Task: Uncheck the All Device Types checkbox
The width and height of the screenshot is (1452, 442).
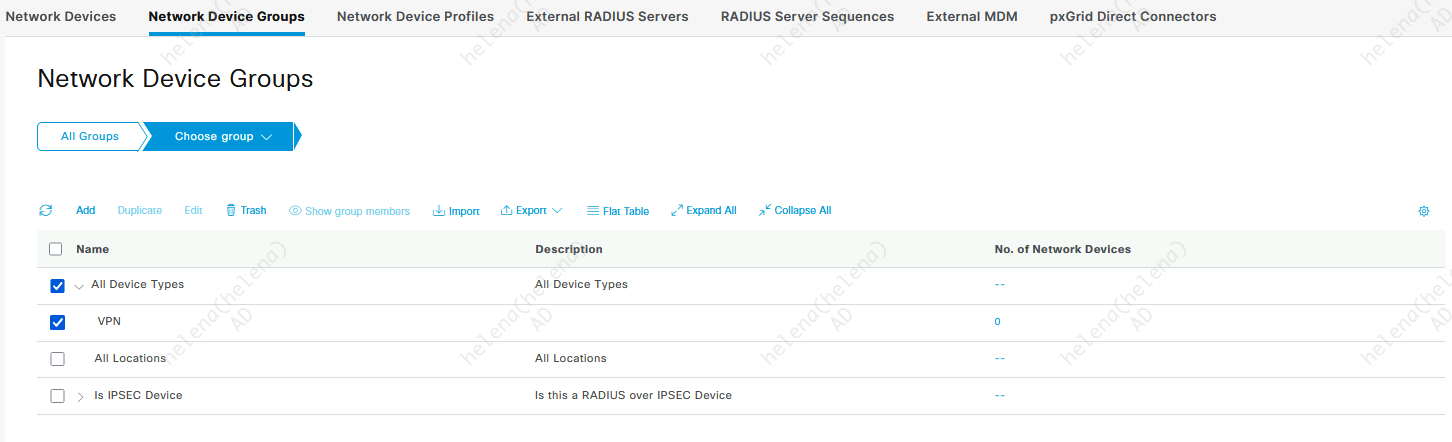Action: click(x=57, y=286)
